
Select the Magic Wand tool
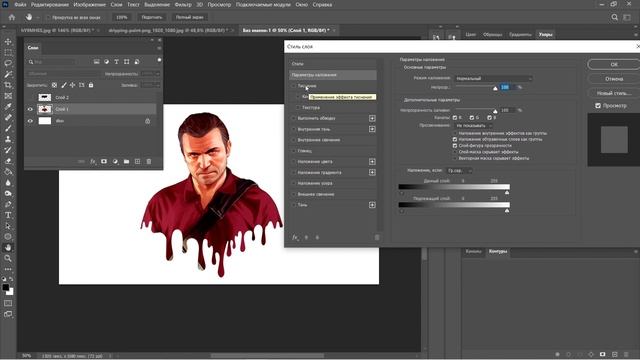[8, 74]
